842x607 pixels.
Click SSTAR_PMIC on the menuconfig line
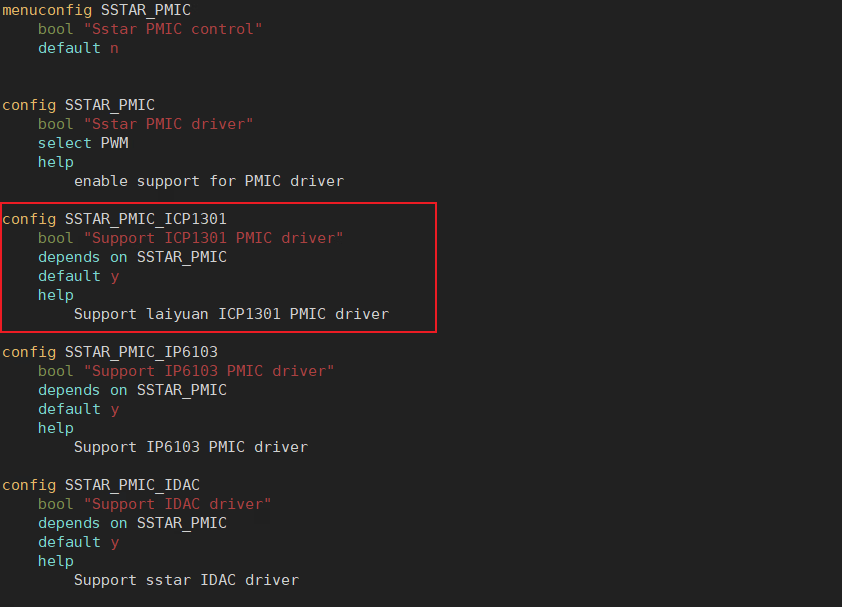145,10
